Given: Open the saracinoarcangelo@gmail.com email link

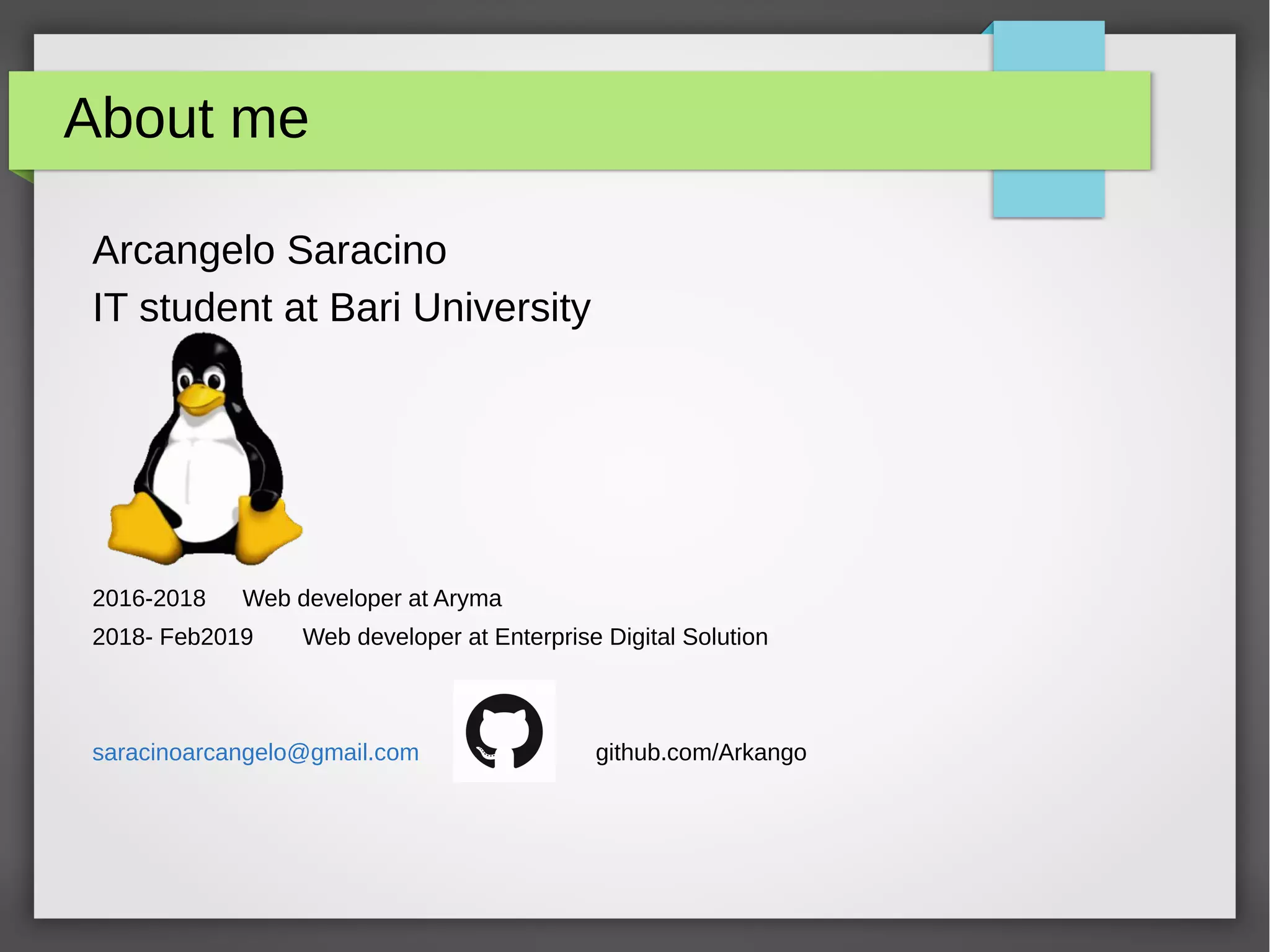Looking at the screenshot, I should (255, 752).
